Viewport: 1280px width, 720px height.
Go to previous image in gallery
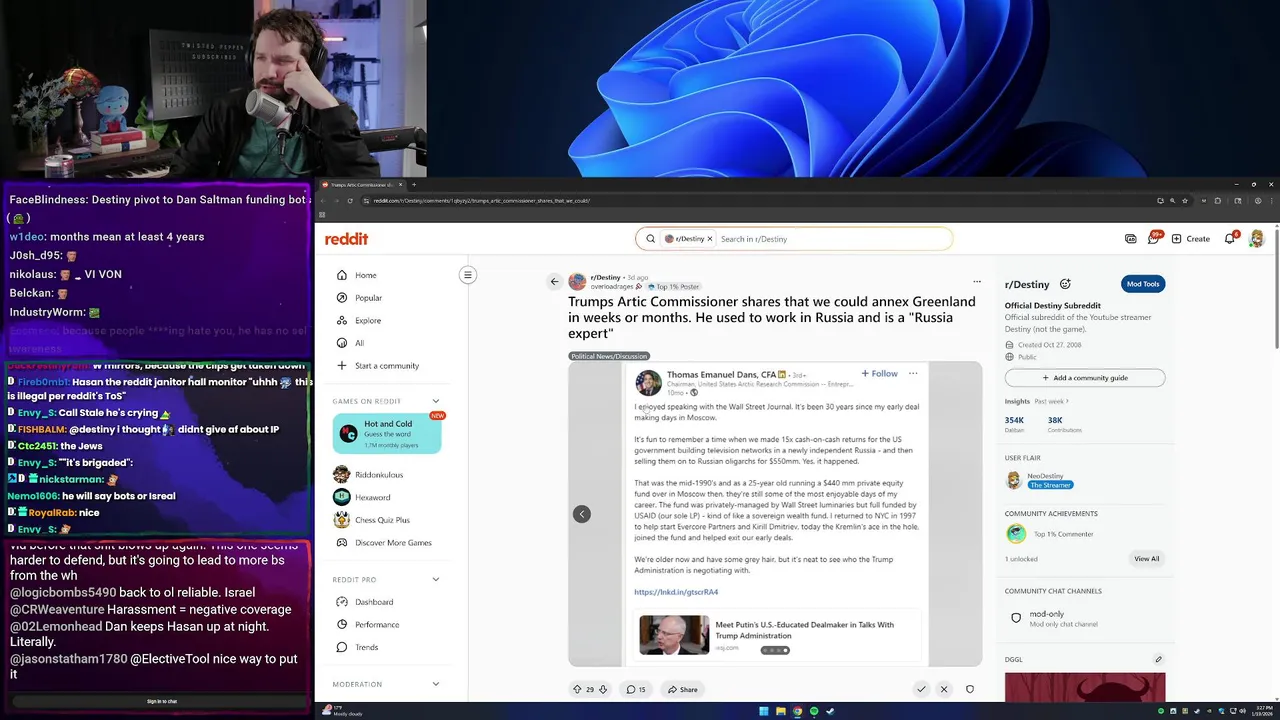coord(582,514)
